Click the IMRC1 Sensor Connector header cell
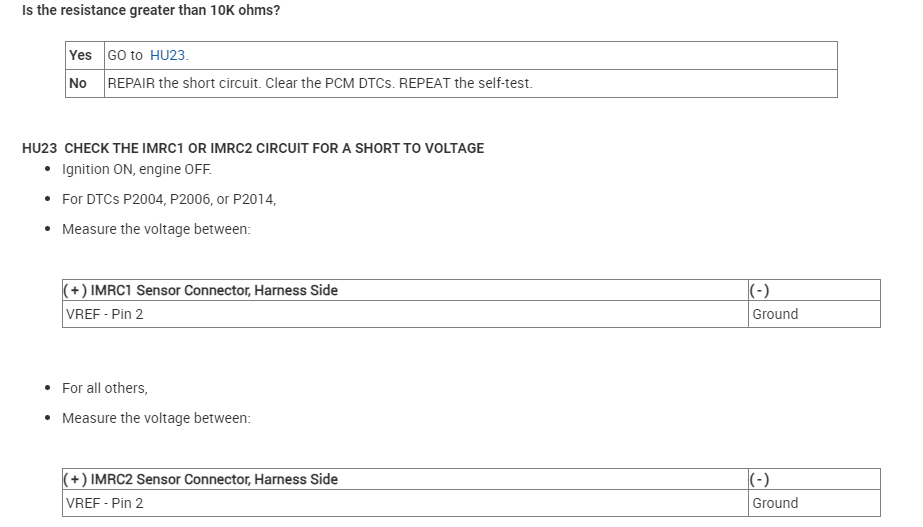The height and width of the screenshot is (527, 923). pos(201,291)
